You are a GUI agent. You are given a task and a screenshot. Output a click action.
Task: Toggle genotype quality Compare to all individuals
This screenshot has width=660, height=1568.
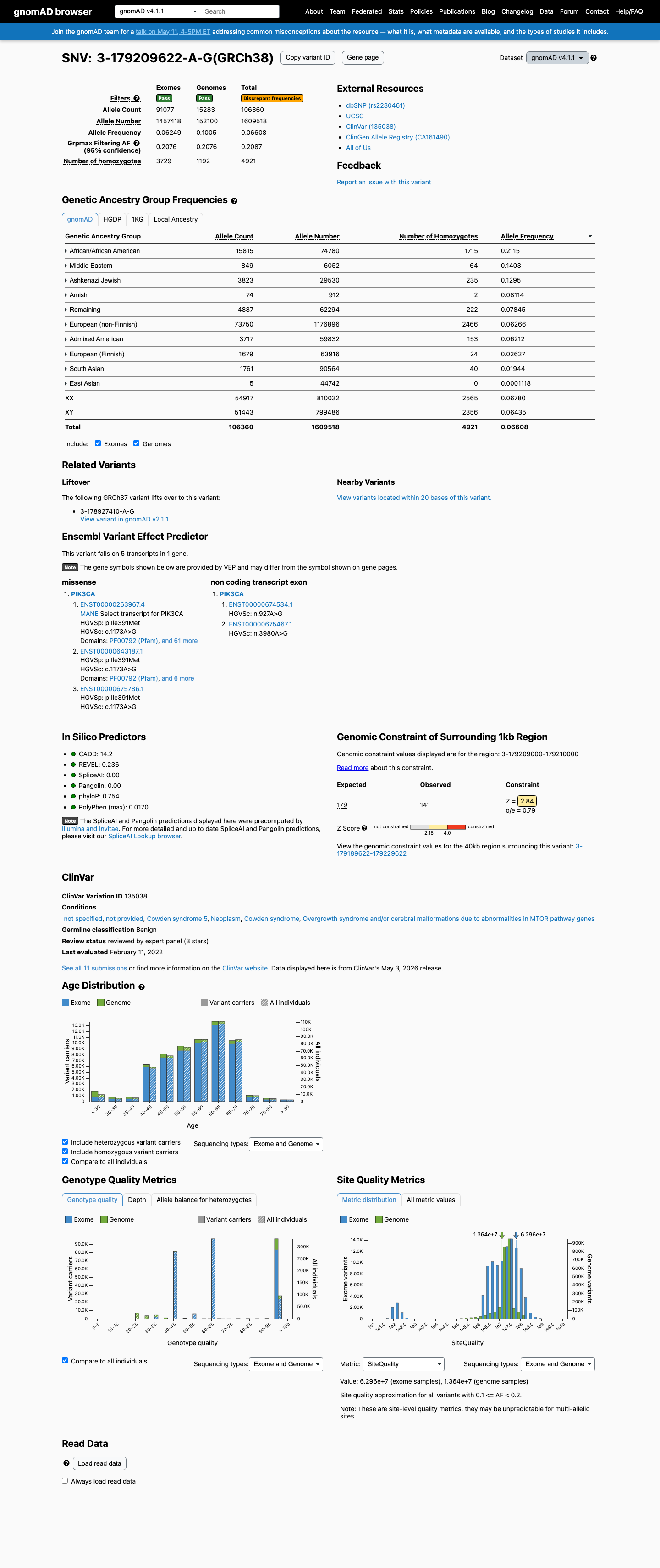[x=65, y=1360]
